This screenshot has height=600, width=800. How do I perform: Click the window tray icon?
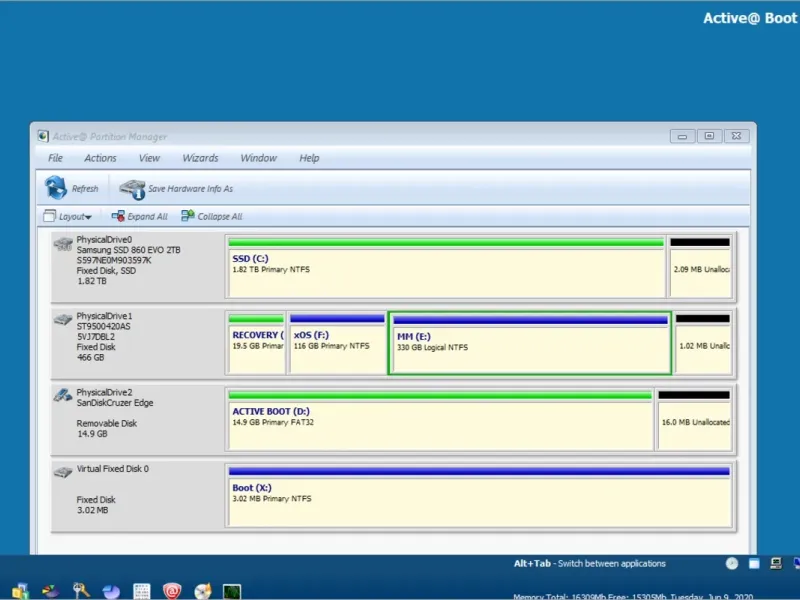click(x=754, y=563)
